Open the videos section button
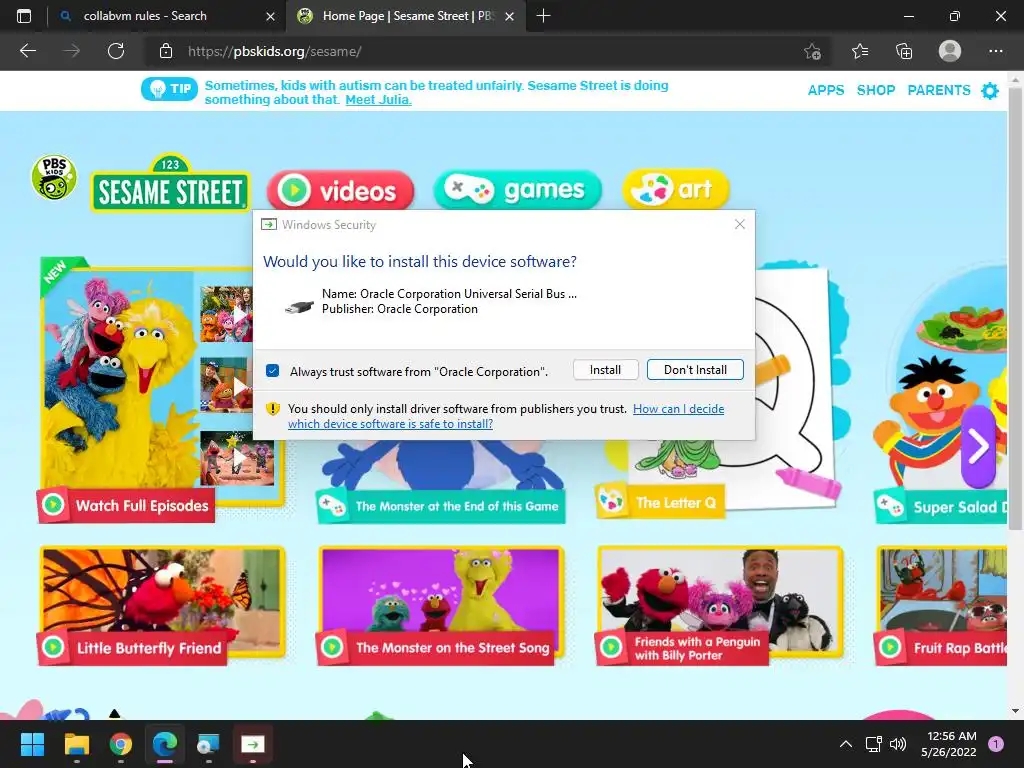 pyautogui.click(x=340, y=190)
